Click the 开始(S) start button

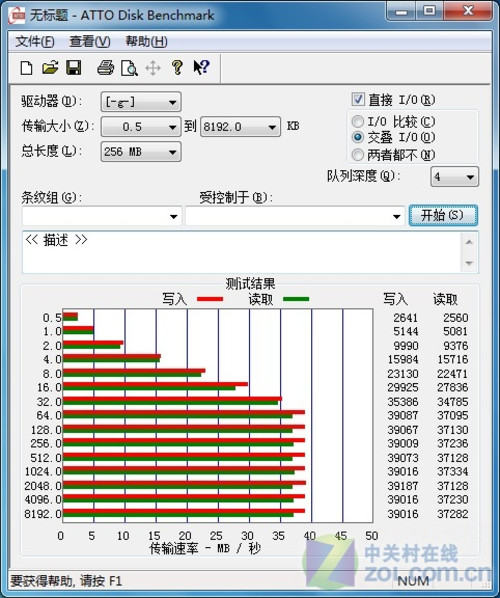click(x=443, y=215)
